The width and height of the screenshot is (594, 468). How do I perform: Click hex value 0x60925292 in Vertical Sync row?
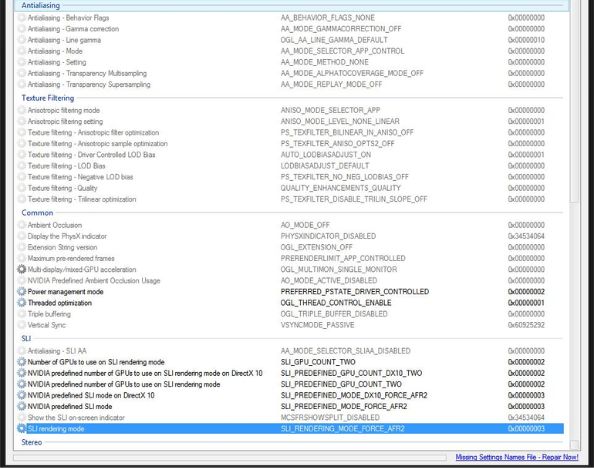[526, 325]
